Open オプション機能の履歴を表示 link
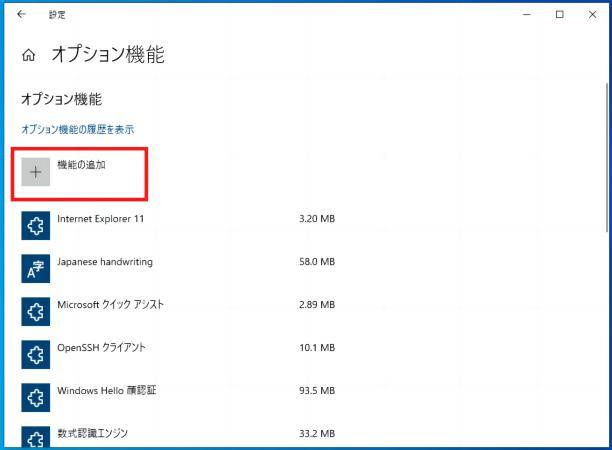This screenshot has height=450, width=612. pyautogui.click(x=78, y=129)
